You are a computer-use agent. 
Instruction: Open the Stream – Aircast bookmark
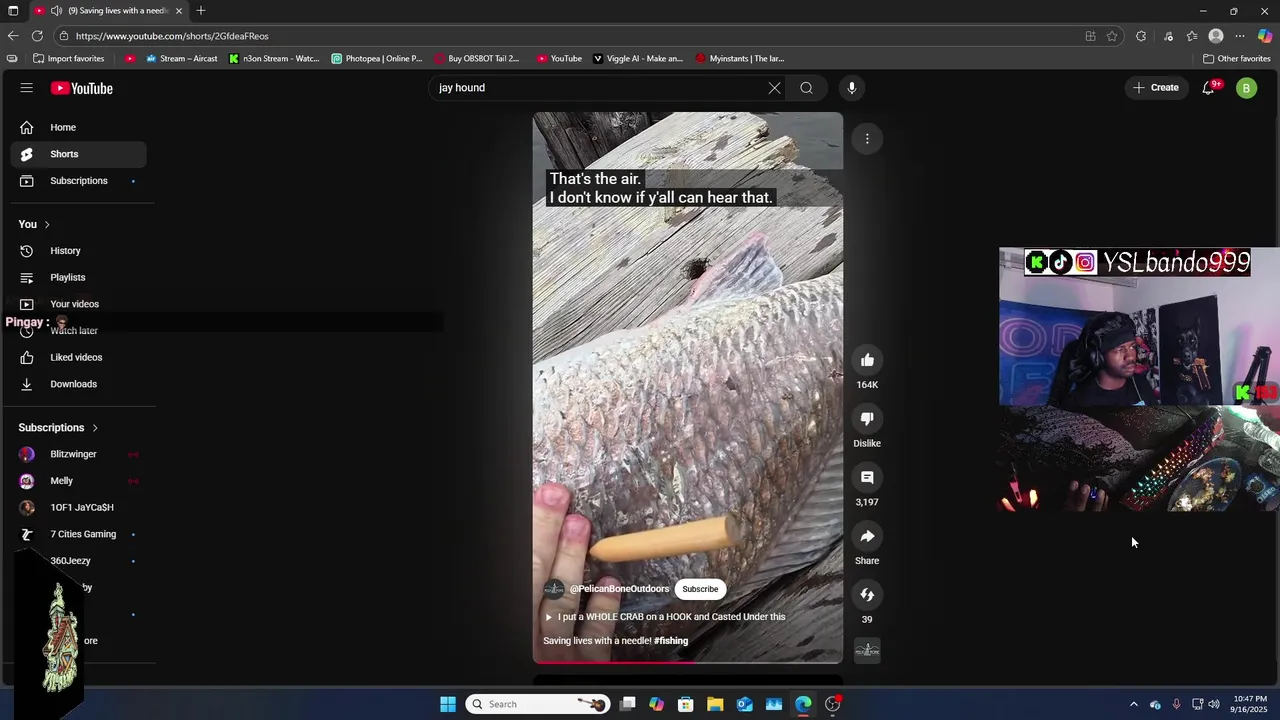tap(182, 59)
